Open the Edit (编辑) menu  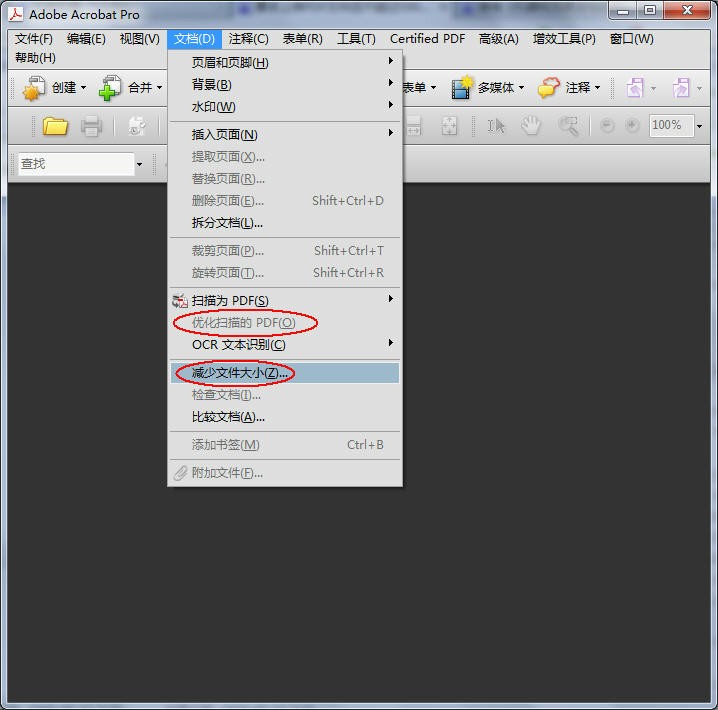pyautogui.click(x=86, y=39)
